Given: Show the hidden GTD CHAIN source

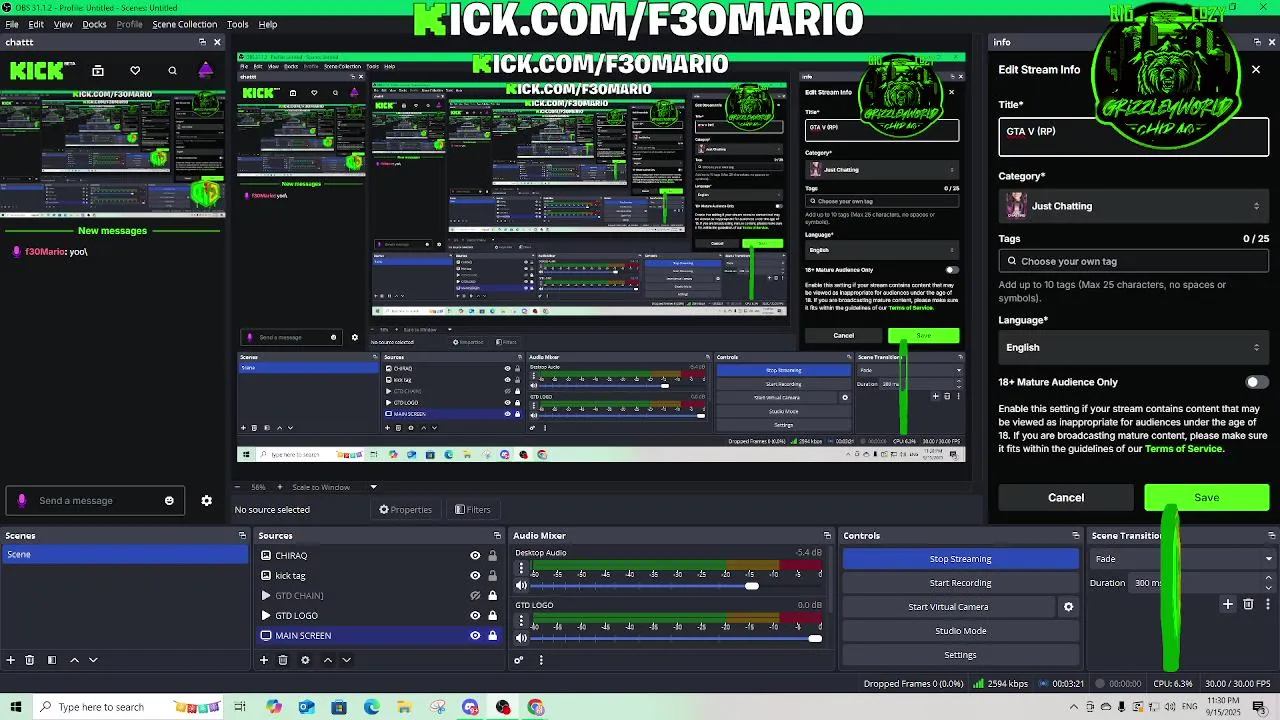Looking at the screenshot, I should click(x=475, y=596).
